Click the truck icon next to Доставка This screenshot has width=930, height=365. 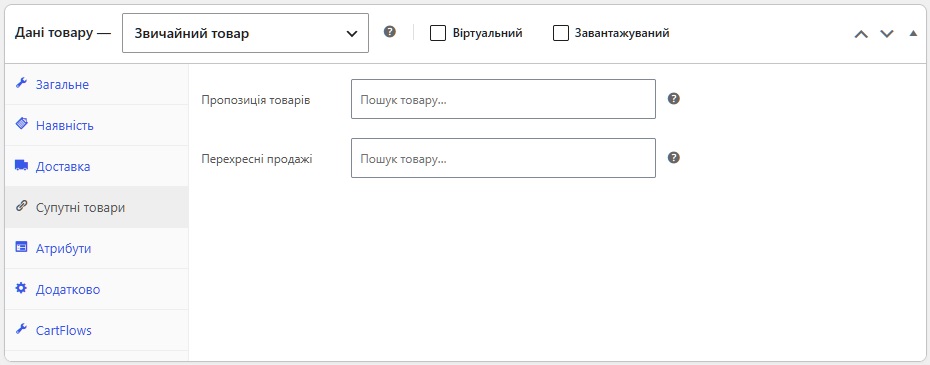(x=21, y=165)
